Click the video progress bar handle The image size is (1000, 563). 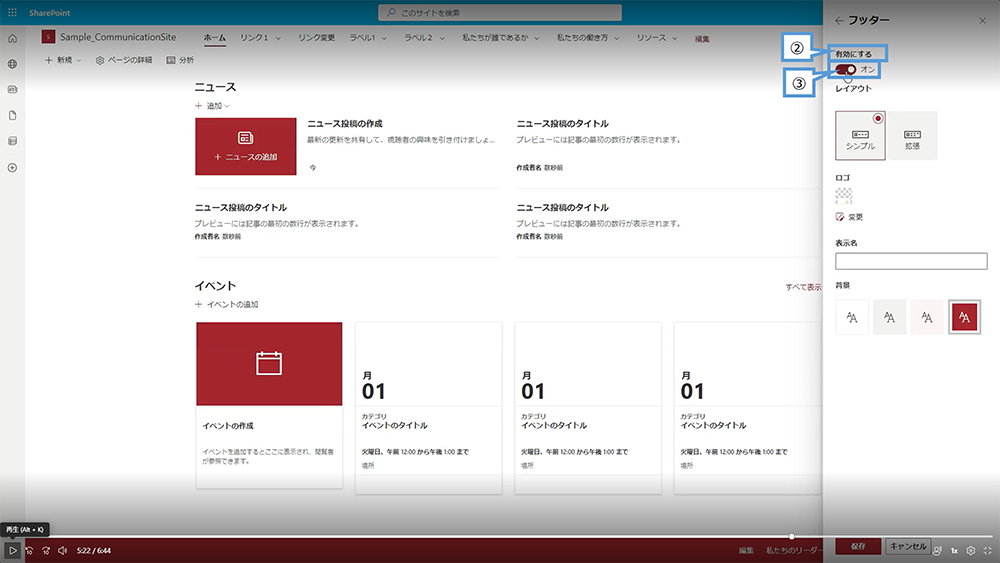(x=791, y=537)
